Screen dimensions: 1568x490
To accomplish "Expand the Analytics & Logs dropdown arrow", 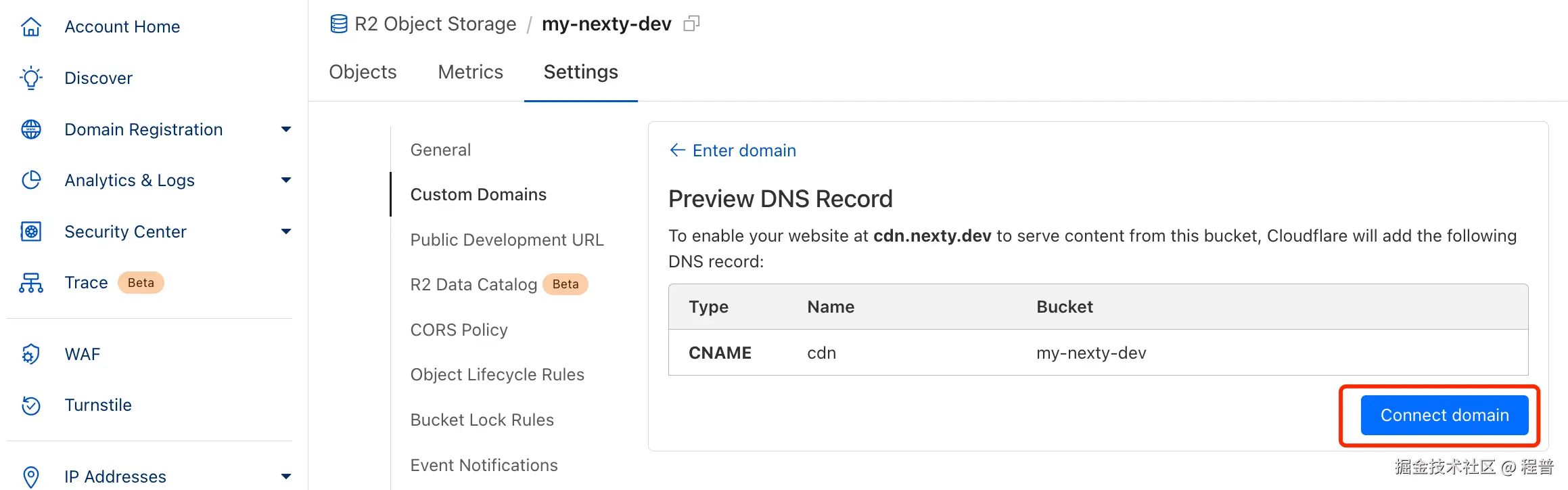I will click(286, 180).
